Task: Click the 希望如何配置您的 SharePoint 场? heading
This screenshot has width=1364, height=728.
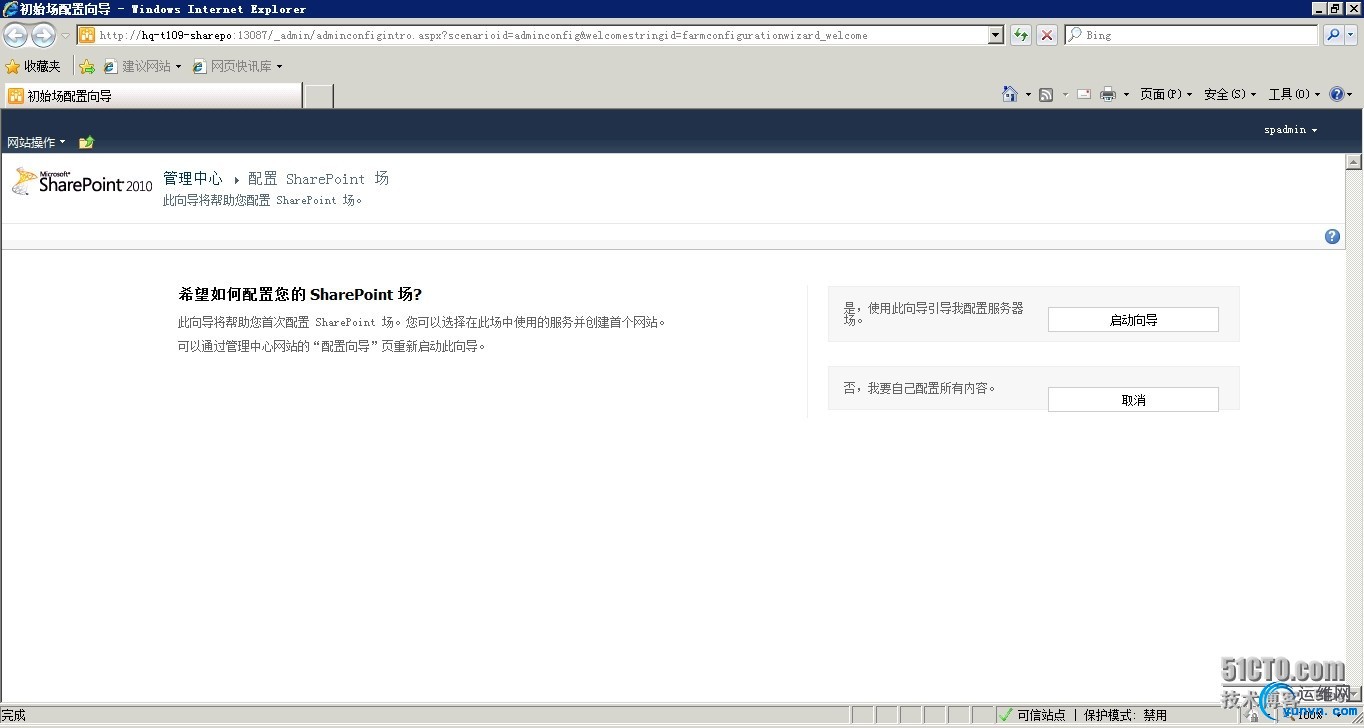Action: [x=300, y=294]
